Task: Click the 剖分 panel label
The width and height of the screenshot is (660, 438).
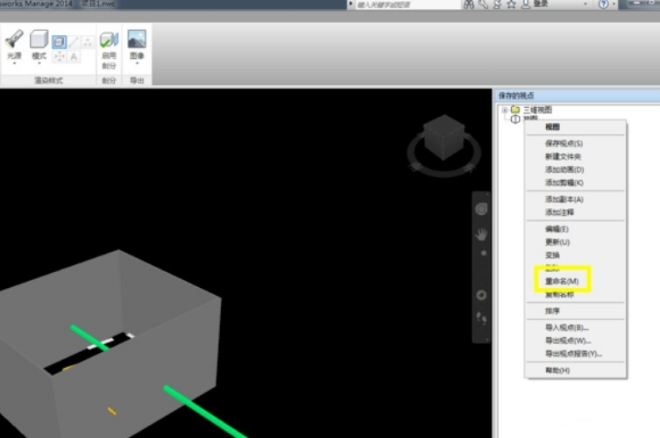Action: point(109,80)
